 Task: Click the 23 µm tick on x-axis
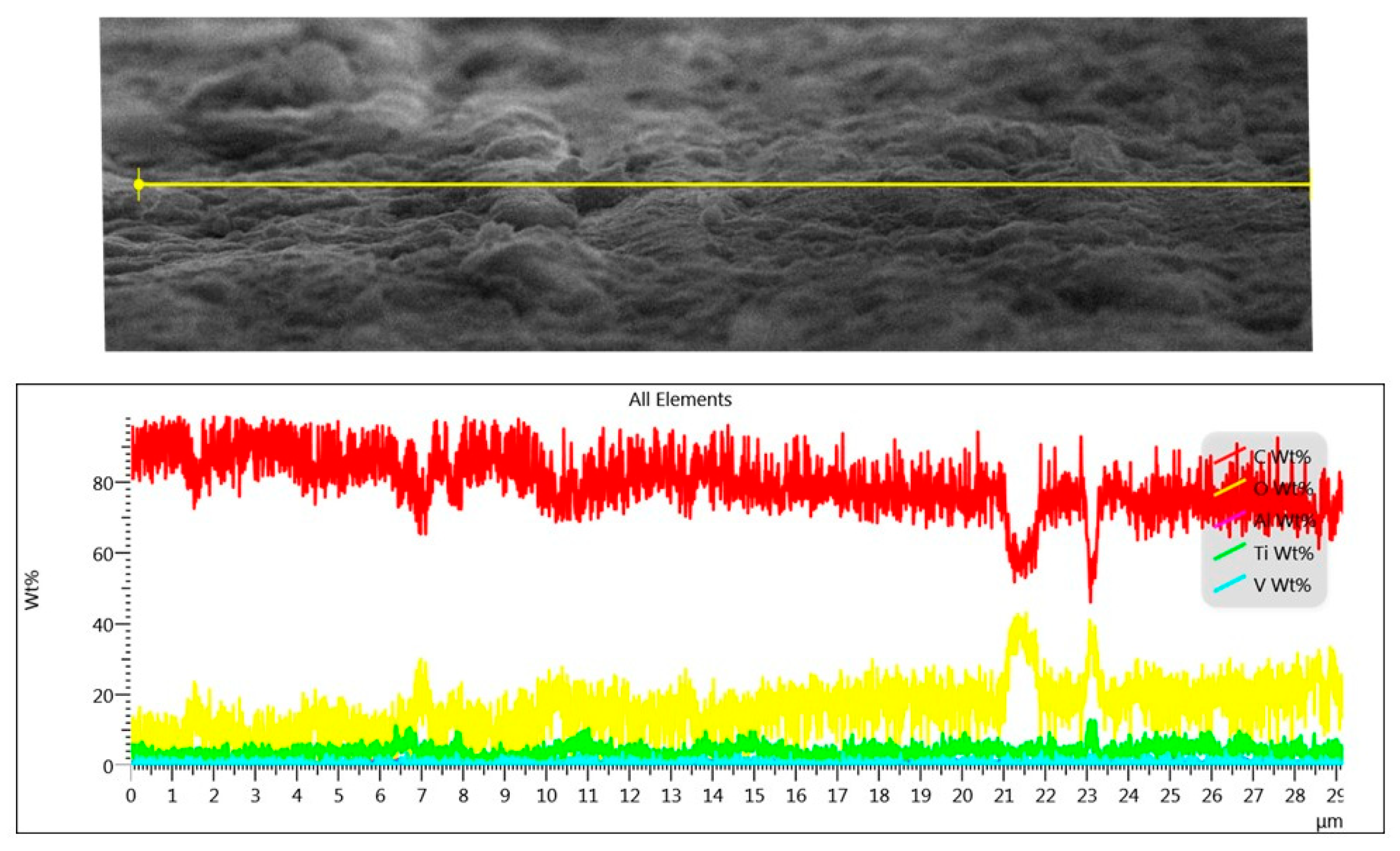tap(1087, 796)
